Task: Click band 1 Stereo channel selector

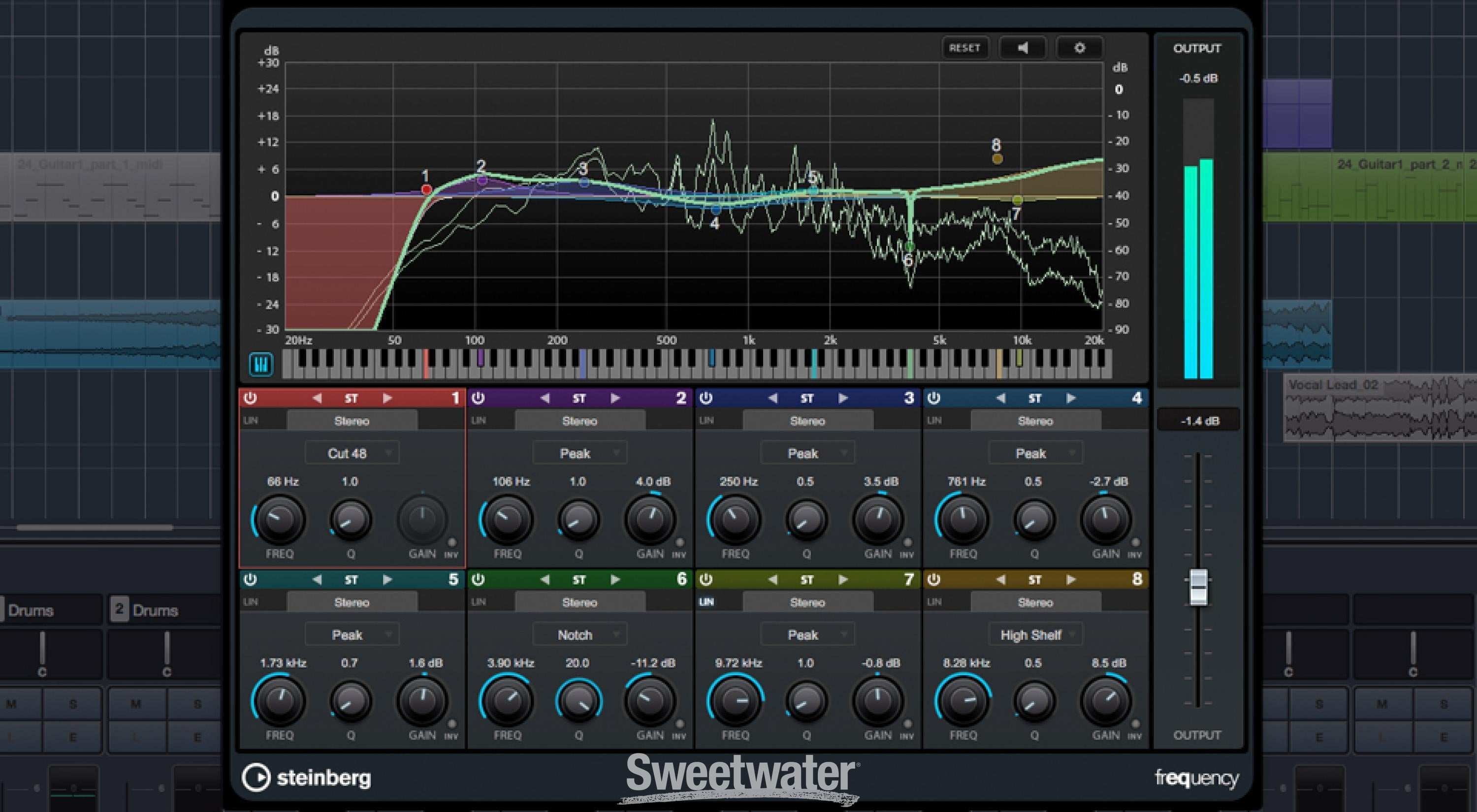Action: (x=352, y=421)
